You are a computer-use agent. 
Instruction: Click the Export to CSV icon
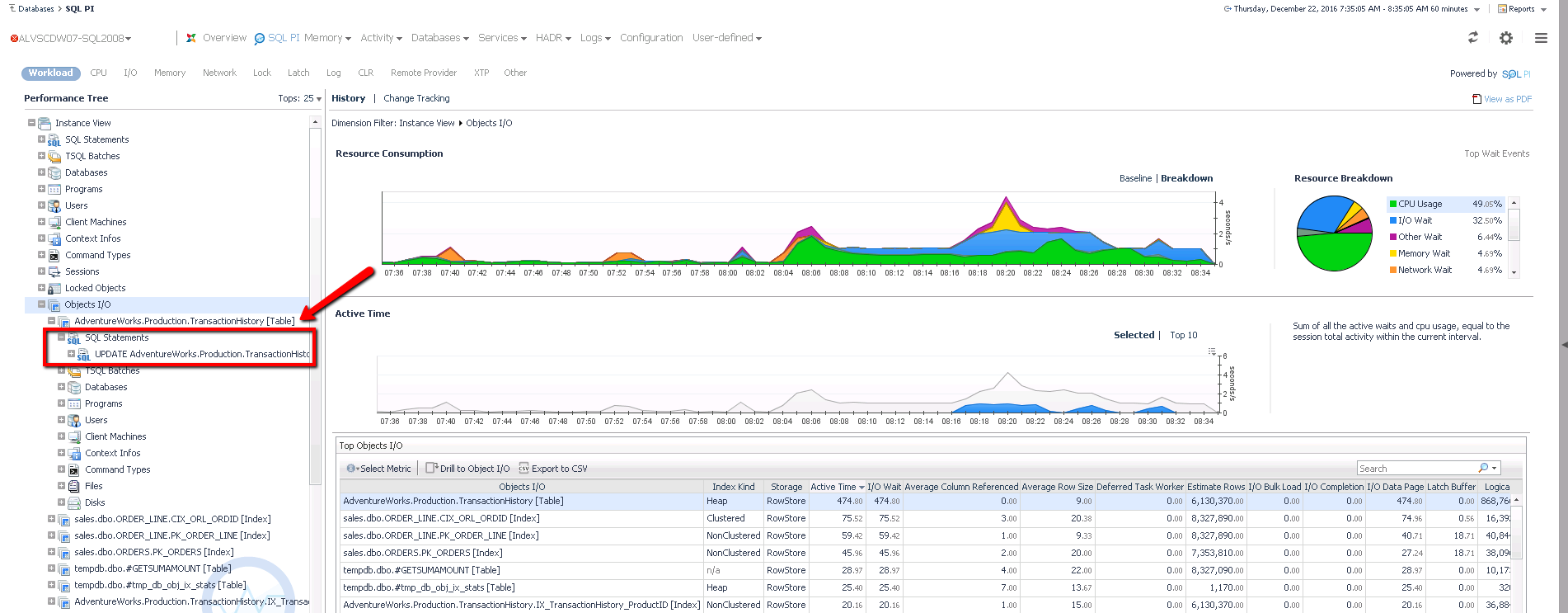pyautogui.click(x=523, y=468)
